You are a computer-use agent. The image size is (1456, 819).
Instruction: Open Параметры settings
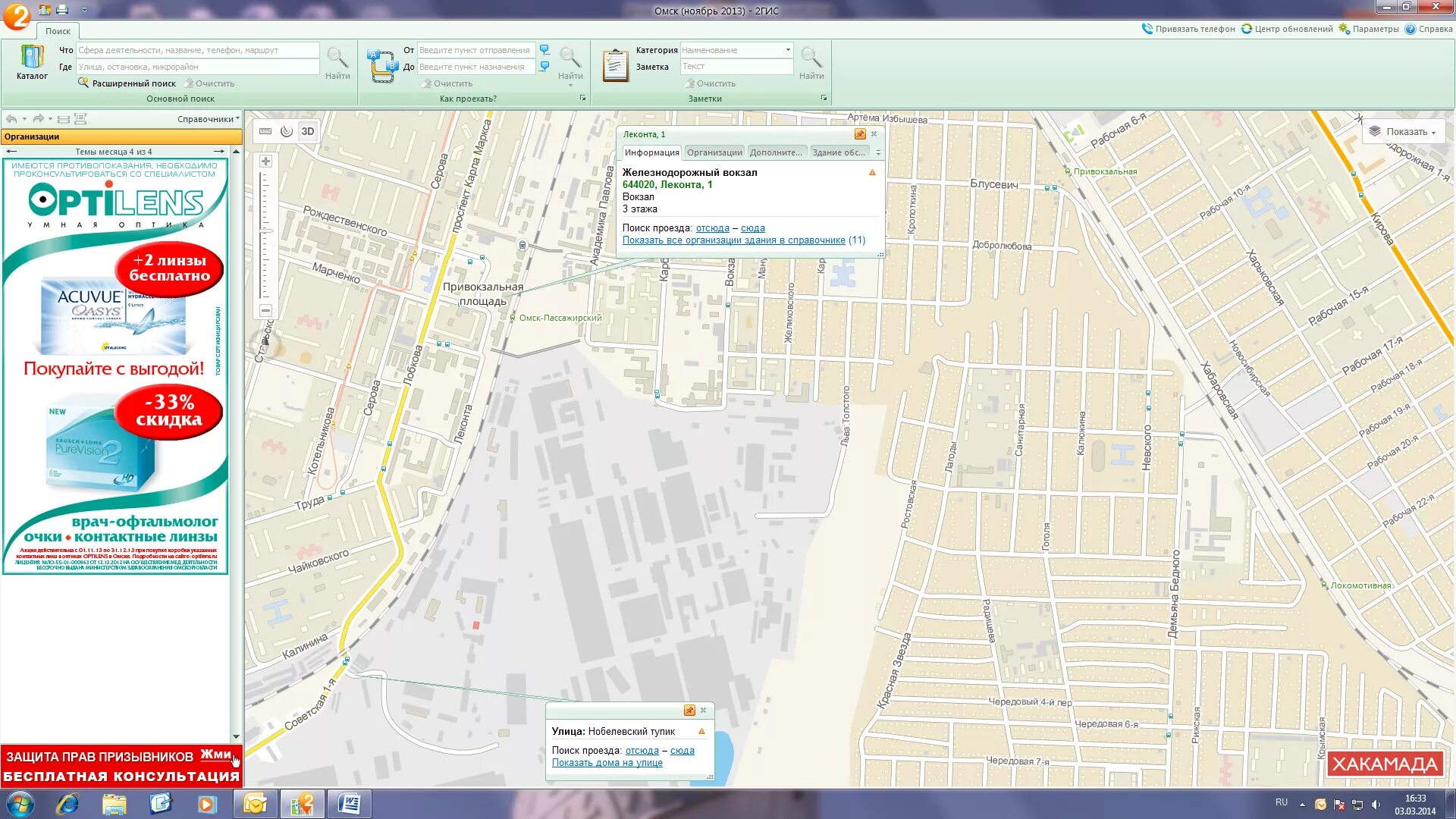pyautogui.click(x=1369, y=29)
